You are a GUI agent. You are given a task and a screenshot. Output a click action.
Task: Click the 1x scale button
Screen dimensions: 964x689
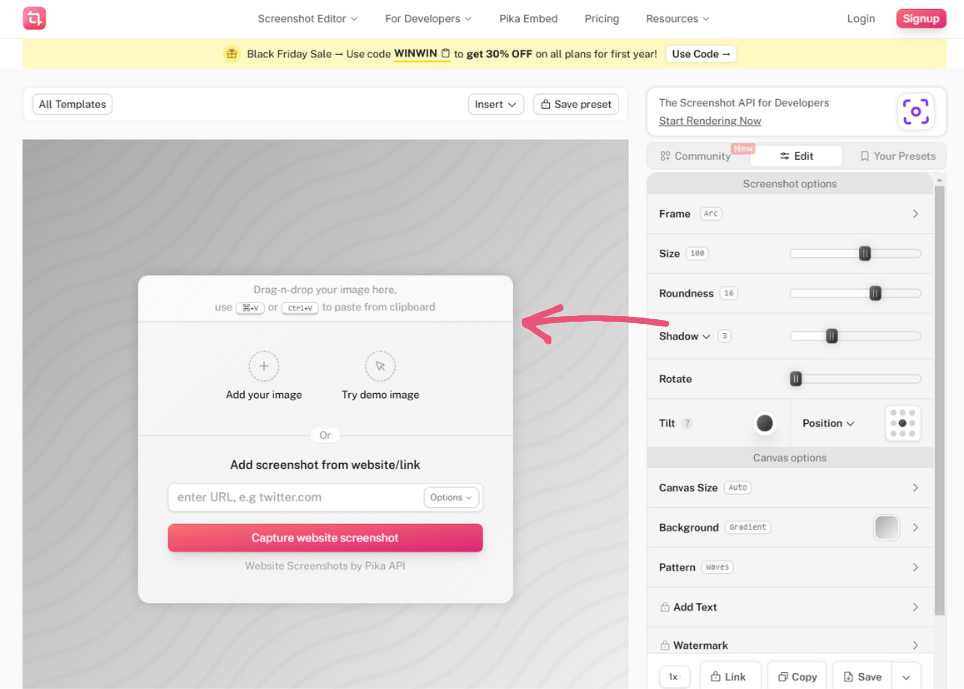[674, 677]
